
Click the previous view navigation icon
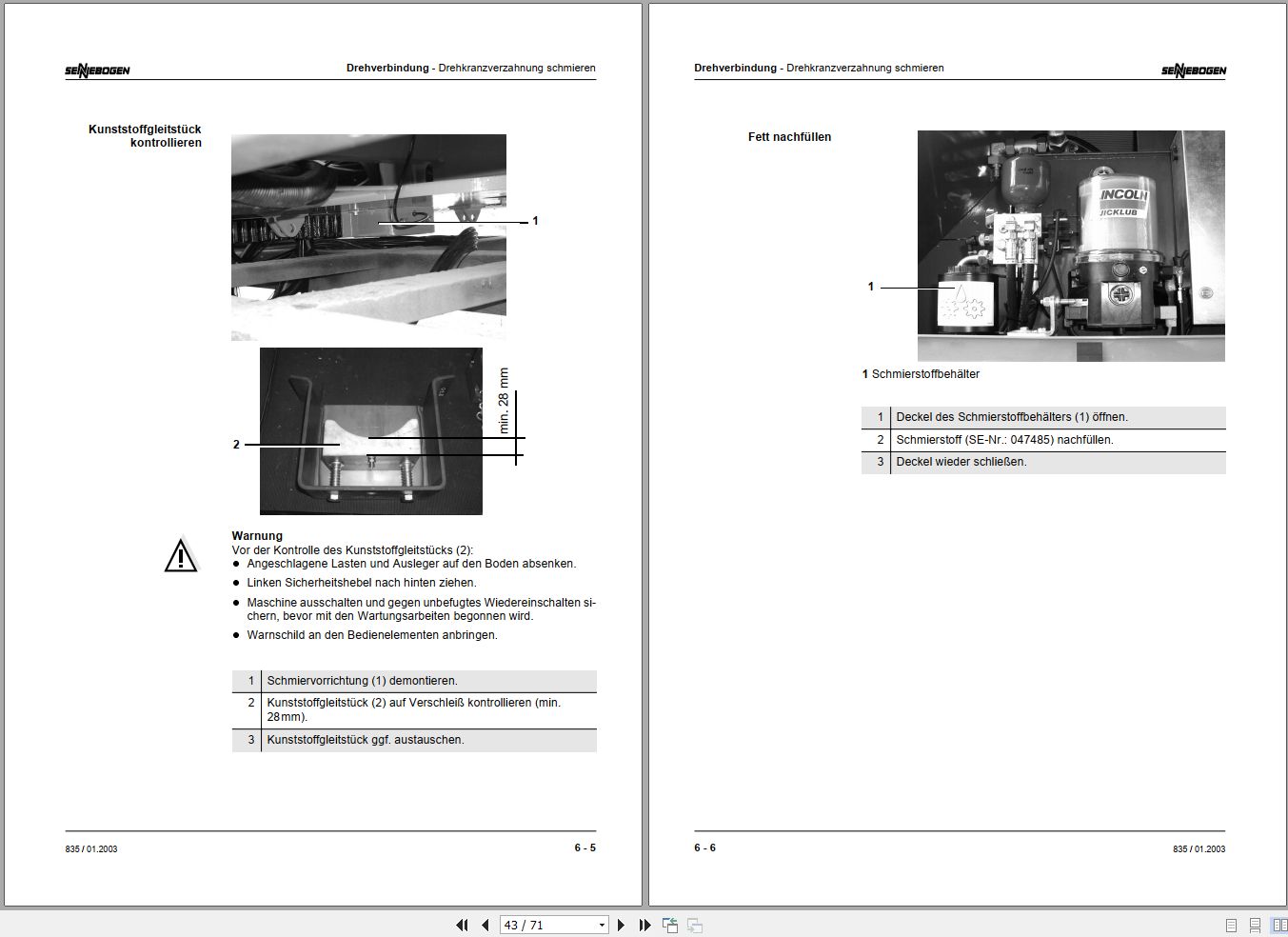(x=670, y=925)
